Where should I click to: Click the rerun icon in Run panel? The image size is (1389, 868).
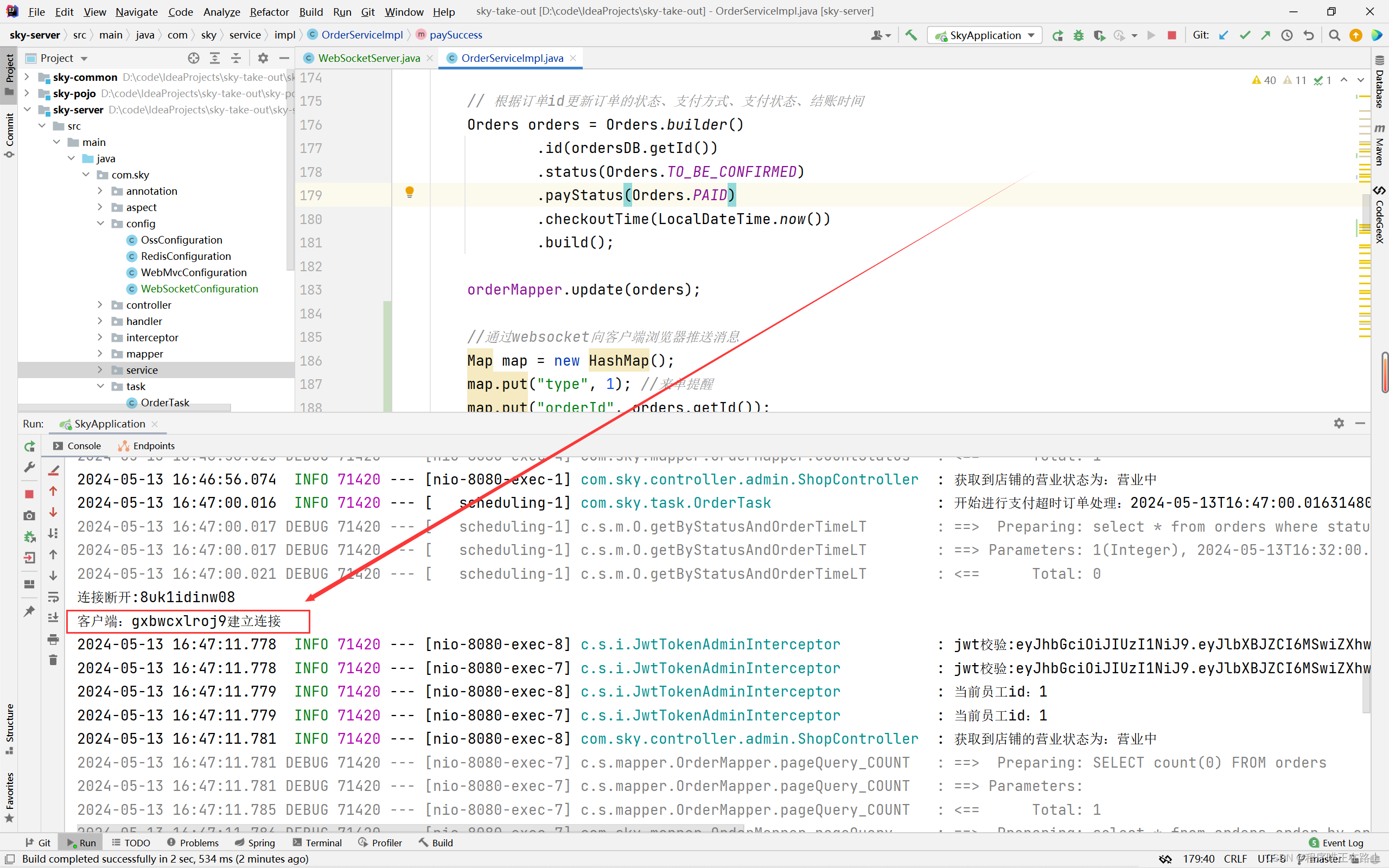click(x=30, y=446)
